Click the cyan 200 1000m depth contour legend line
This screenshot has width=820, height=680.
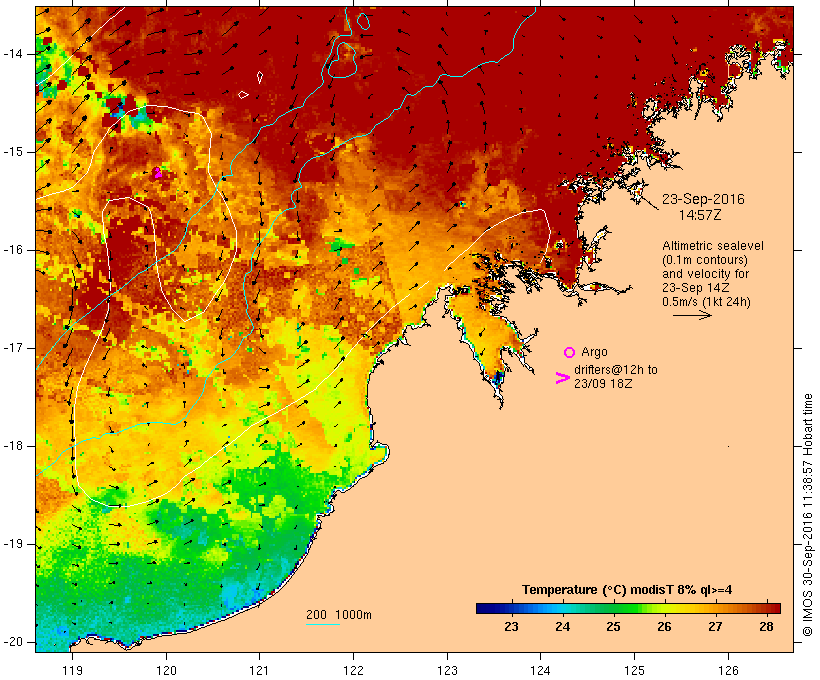pyautogui.click(x=323, y=624)
